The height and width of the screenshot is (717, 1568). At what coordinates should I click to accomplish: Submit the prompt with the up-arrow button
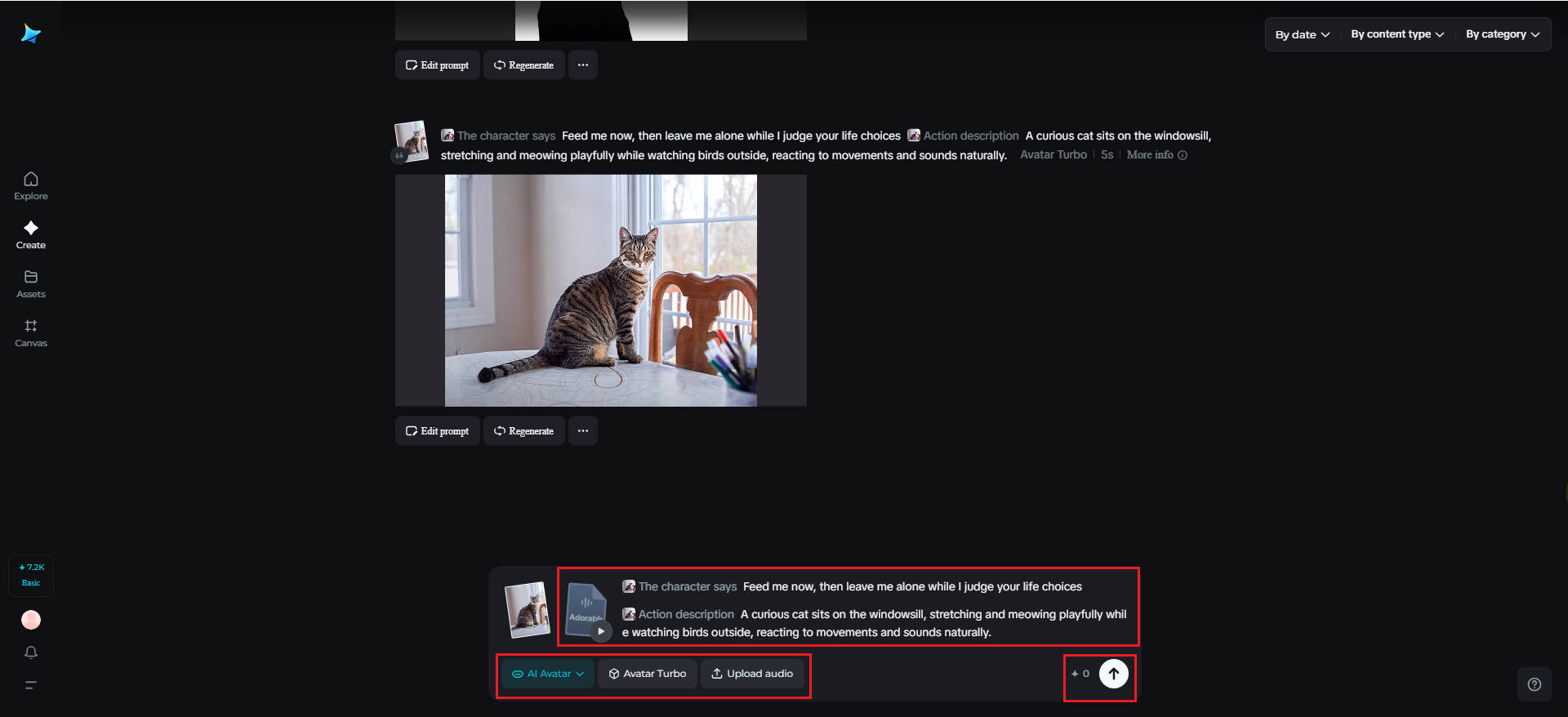coord(1114,674)
